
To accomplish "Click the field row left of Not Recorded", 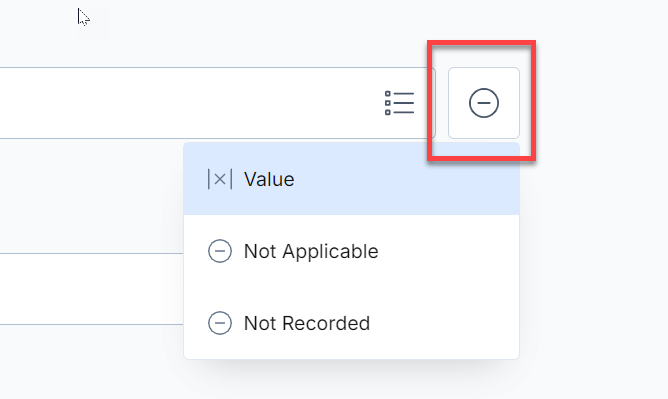I will pyautogui.click(x=92, y=289).
